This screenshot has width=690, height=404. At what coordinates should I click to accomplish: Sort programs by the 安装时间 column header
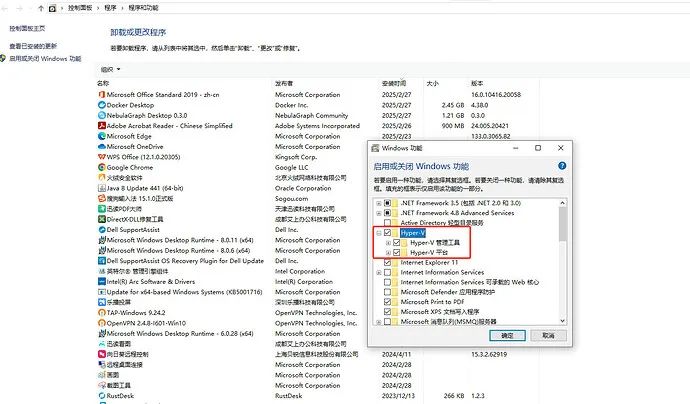point(394,83)
